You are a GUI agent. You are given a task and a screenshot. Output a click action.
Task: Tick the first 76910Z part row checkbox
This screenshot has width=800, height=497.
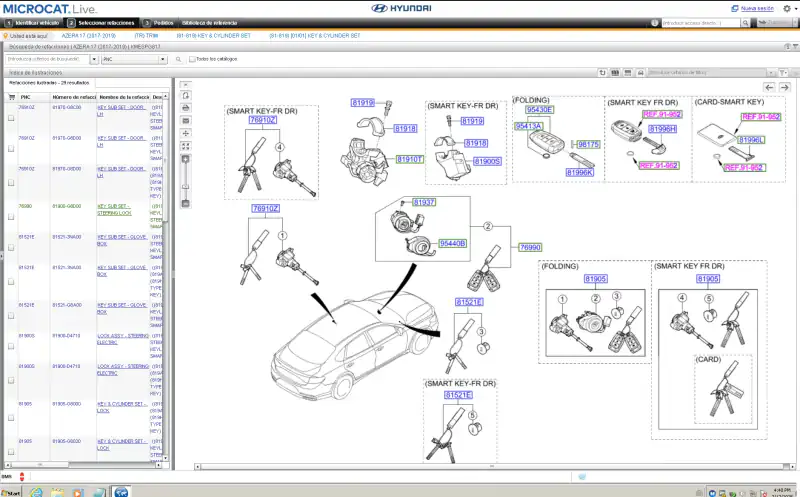tap(11, 118)
